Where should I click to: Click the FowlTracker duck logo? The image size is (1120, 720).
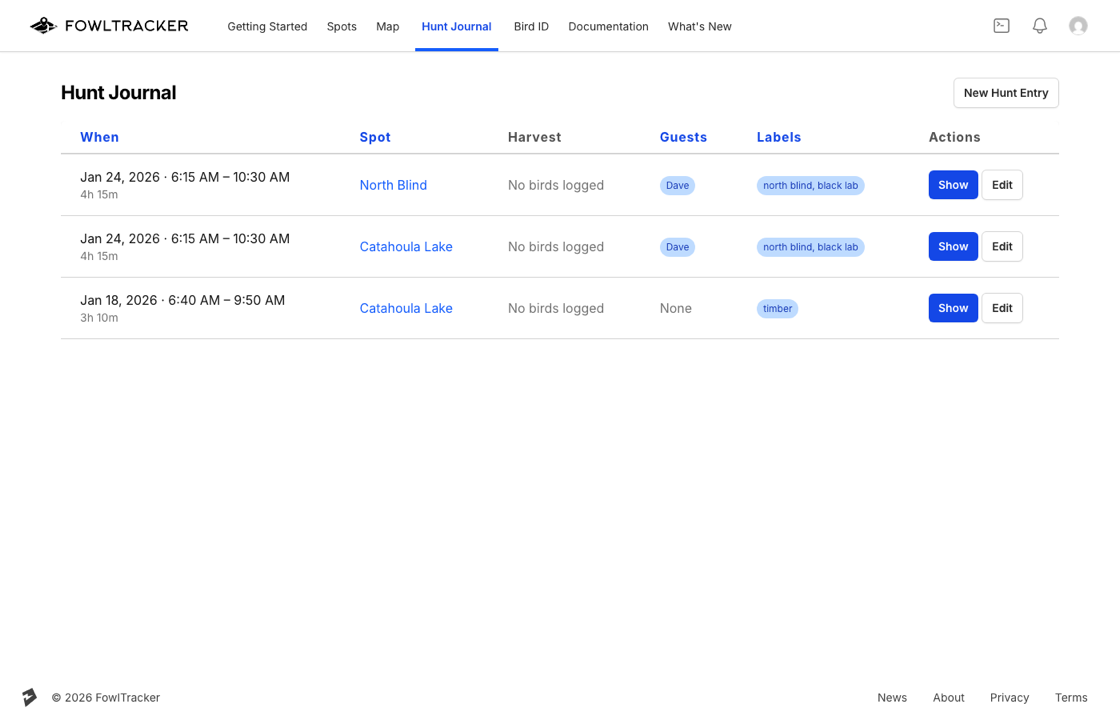tap(44, 26)
